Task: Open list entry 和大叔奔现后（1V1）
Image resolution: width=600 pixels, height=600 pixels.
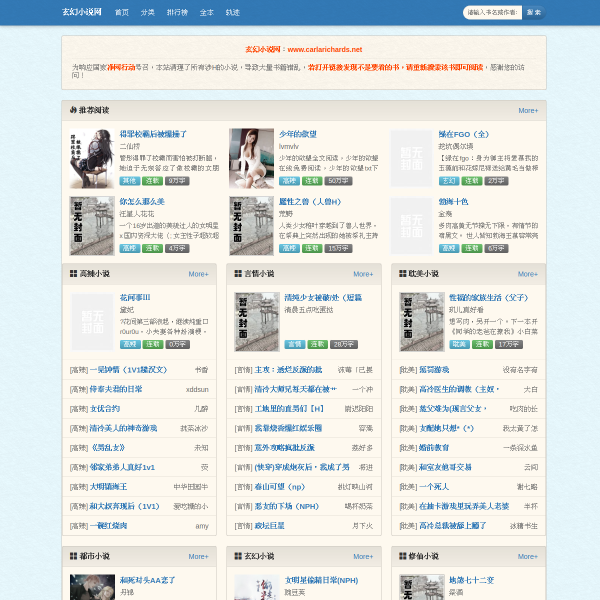Action: click(124, 506)
